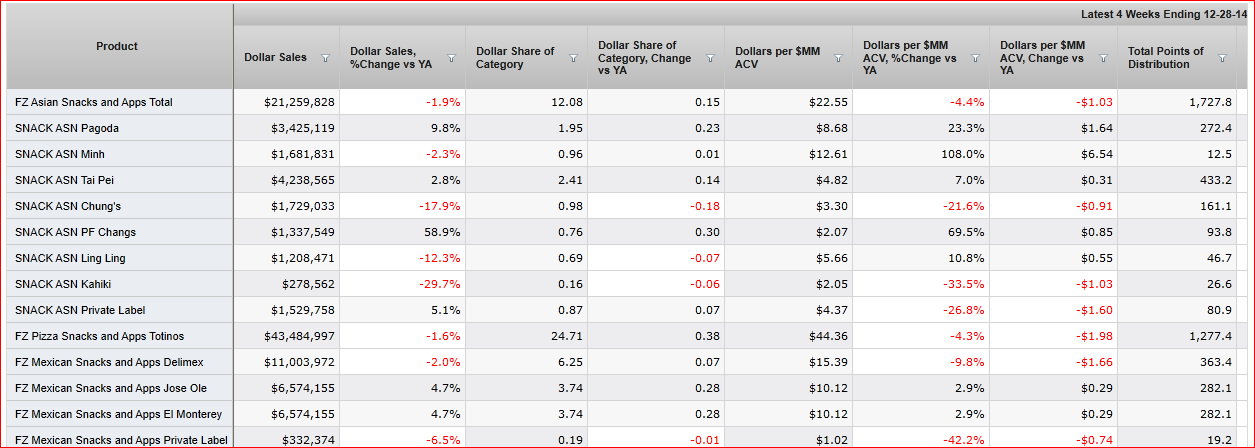The height and width of the screenshot is (448, 1255).
Task: Click the Latest 4 Weeks Ending 12-28-14 header
Action: coord(1158,15)
